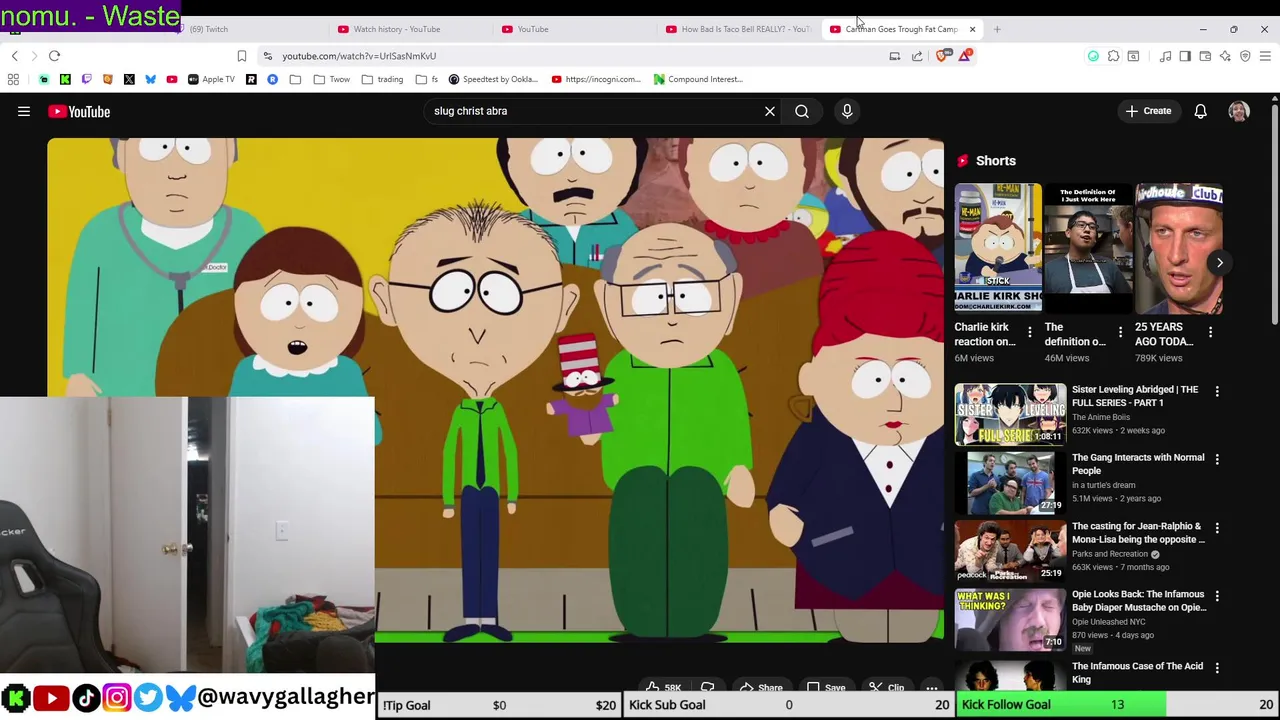Open Brave Rewards triangle icon

[x=964, y=56]
